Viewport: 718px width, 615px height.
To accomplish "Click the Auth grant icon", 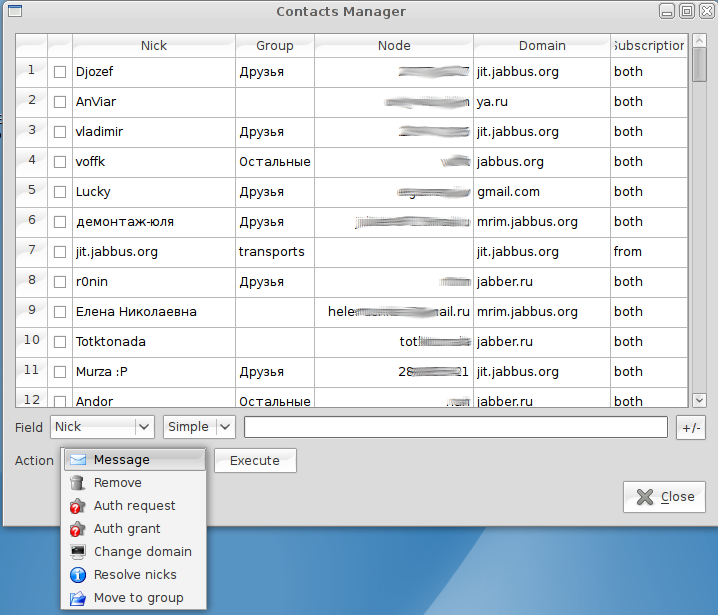I will coord(78,529).
